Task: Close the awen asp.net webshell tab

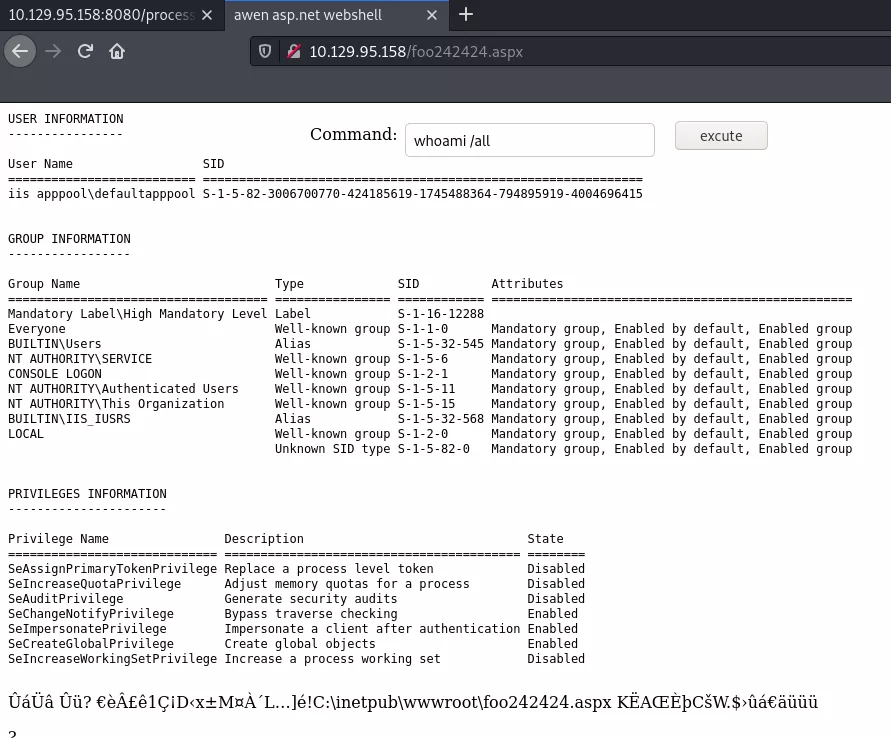Action: click(432, 15)
